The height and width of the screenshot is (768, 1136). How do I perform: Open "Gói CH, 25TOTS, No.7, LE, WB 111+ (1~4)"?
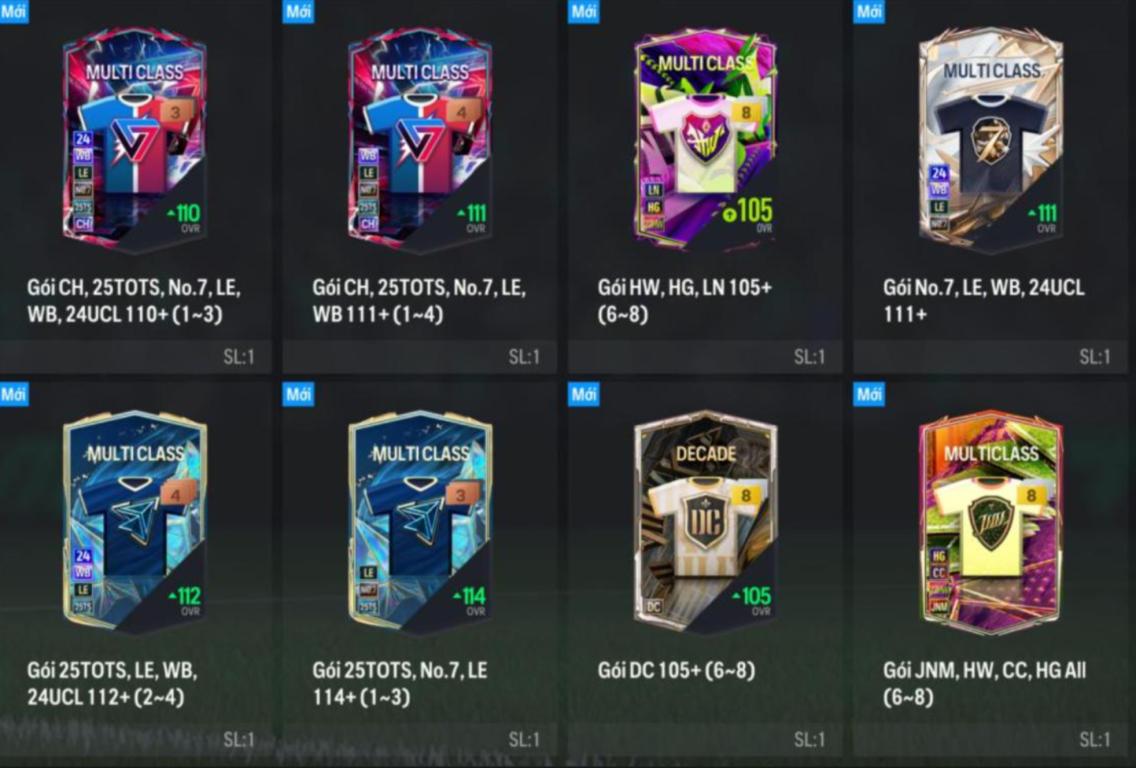coord(419,301)
